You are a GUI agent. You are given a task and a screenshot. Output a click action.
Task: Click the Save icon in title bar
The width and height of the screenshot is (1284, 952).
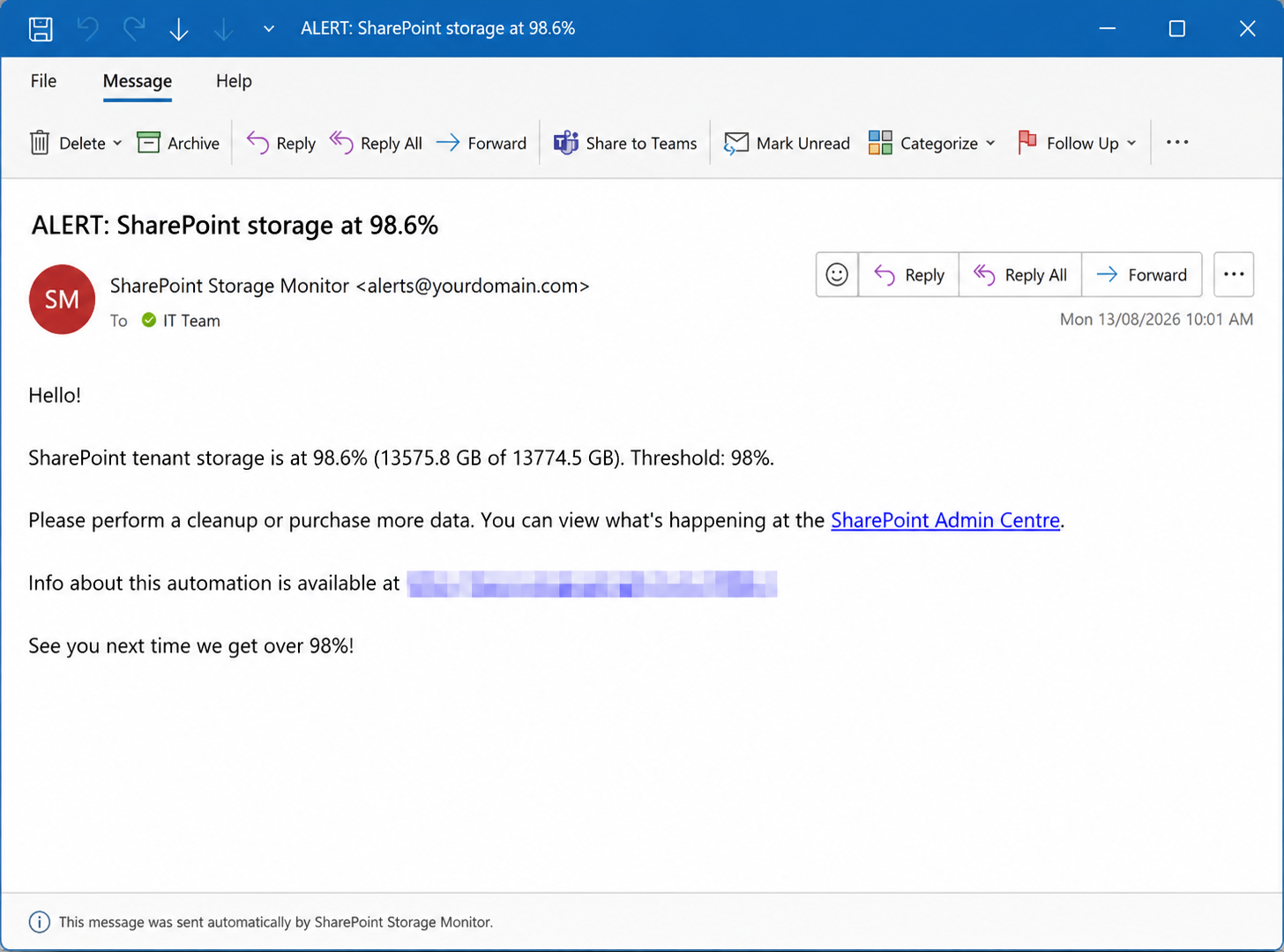41,29
